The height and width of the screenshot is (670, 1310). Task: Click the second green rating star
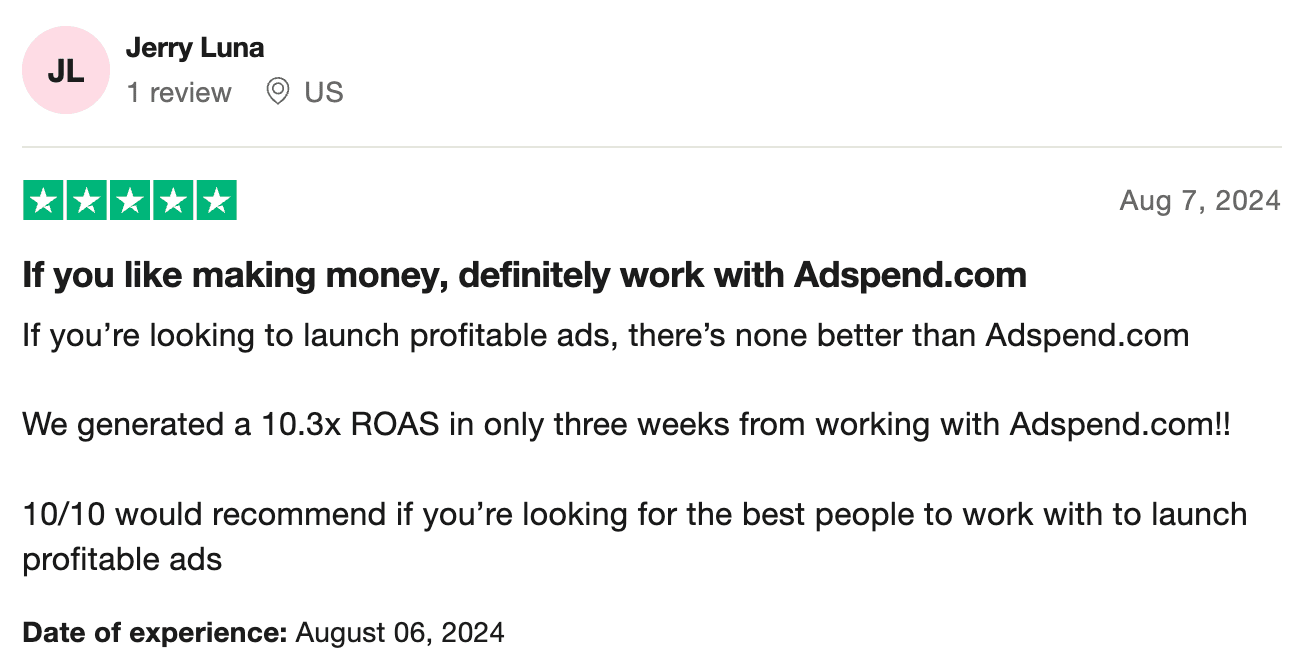(x=86, y=201)
